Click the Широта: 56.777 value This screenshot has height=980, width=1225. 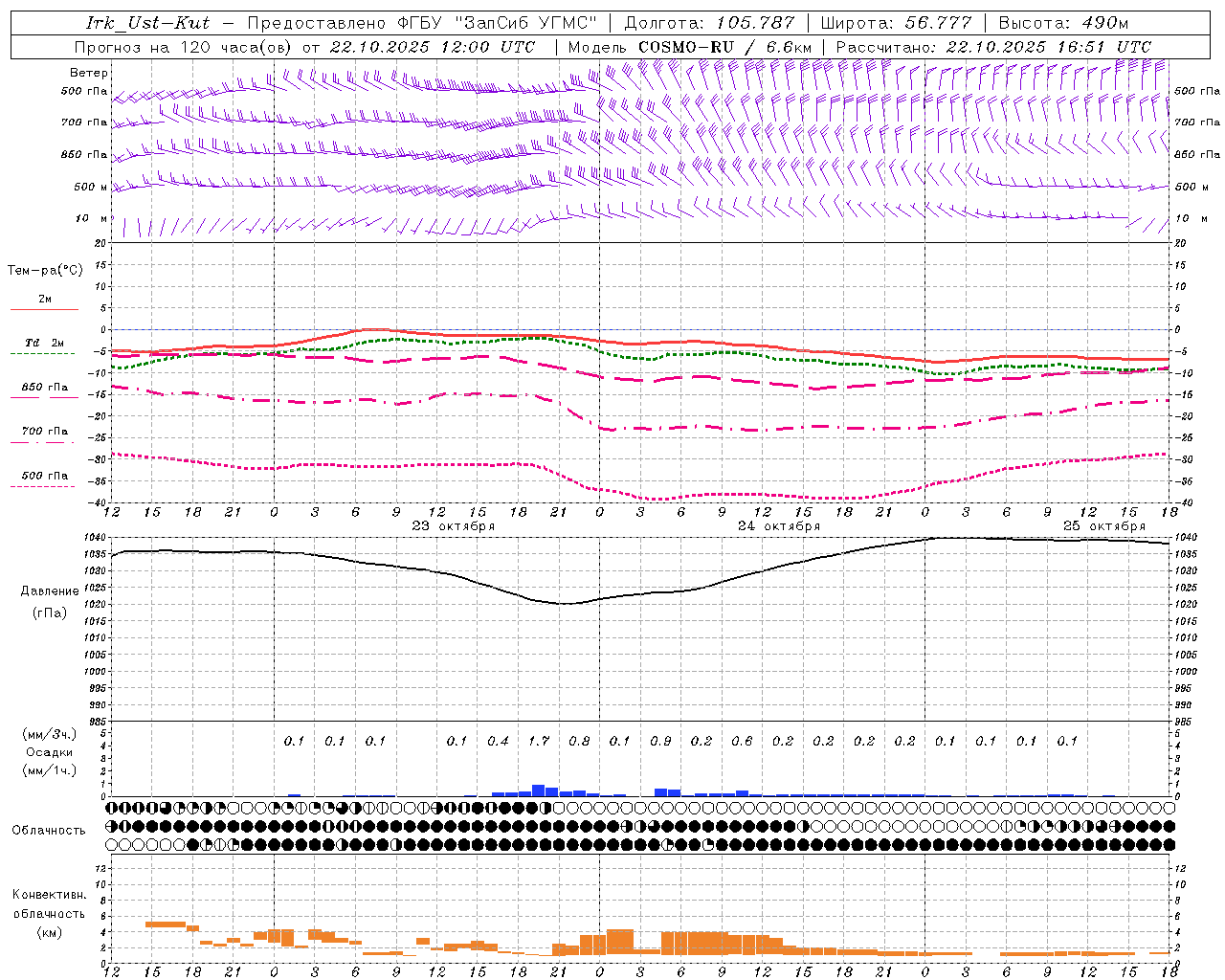point(896,23)
